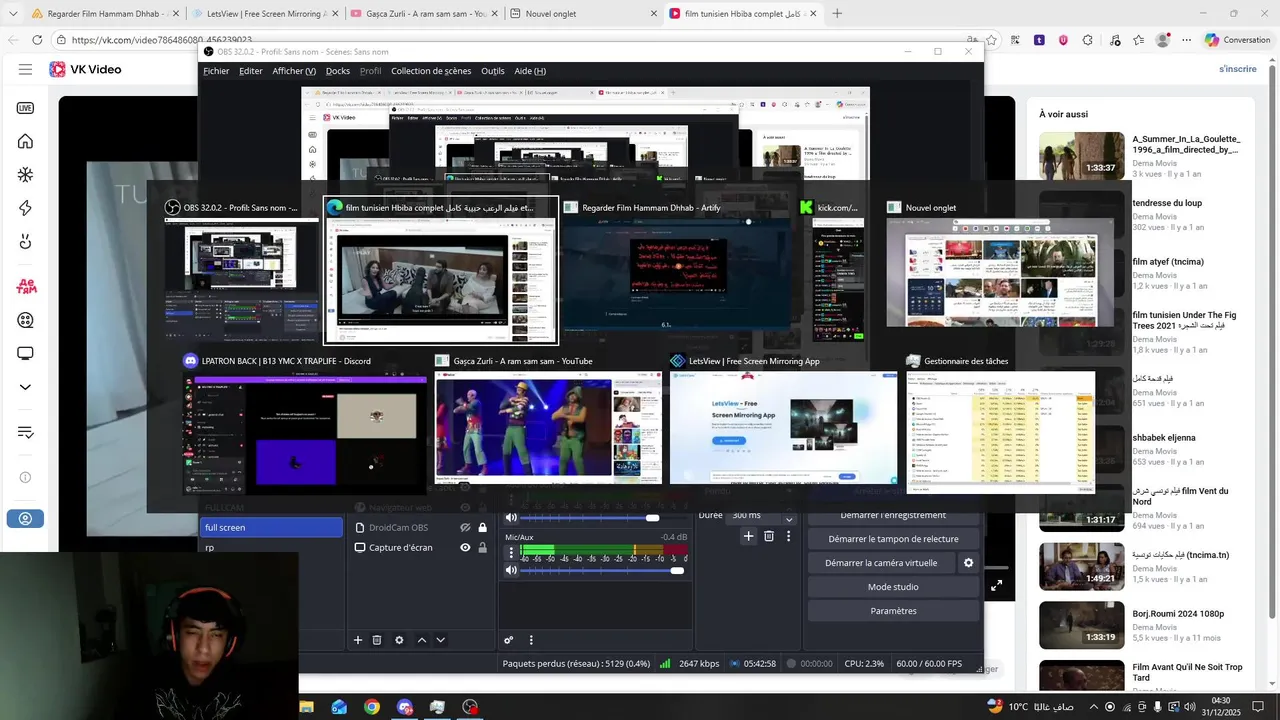Lock the Capture d'écran source
This screenshot has height=720, width=1280.
pyautogui.click(x=483, y=548)
